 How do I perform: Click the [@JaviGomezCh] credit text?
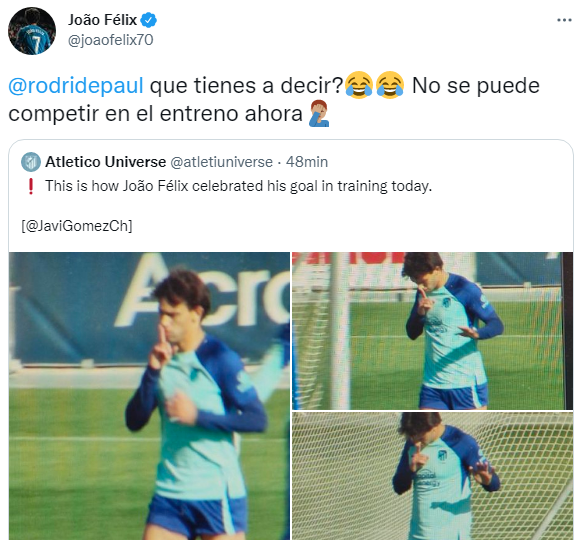[x=77, y=226]
